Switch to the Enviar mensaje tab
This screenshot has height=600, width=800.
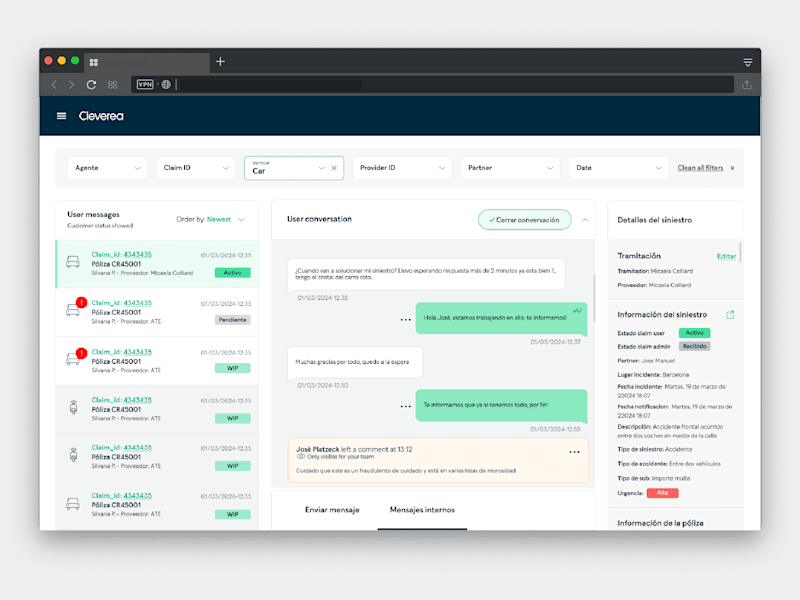pyautogui.click(x=332, y=510)
